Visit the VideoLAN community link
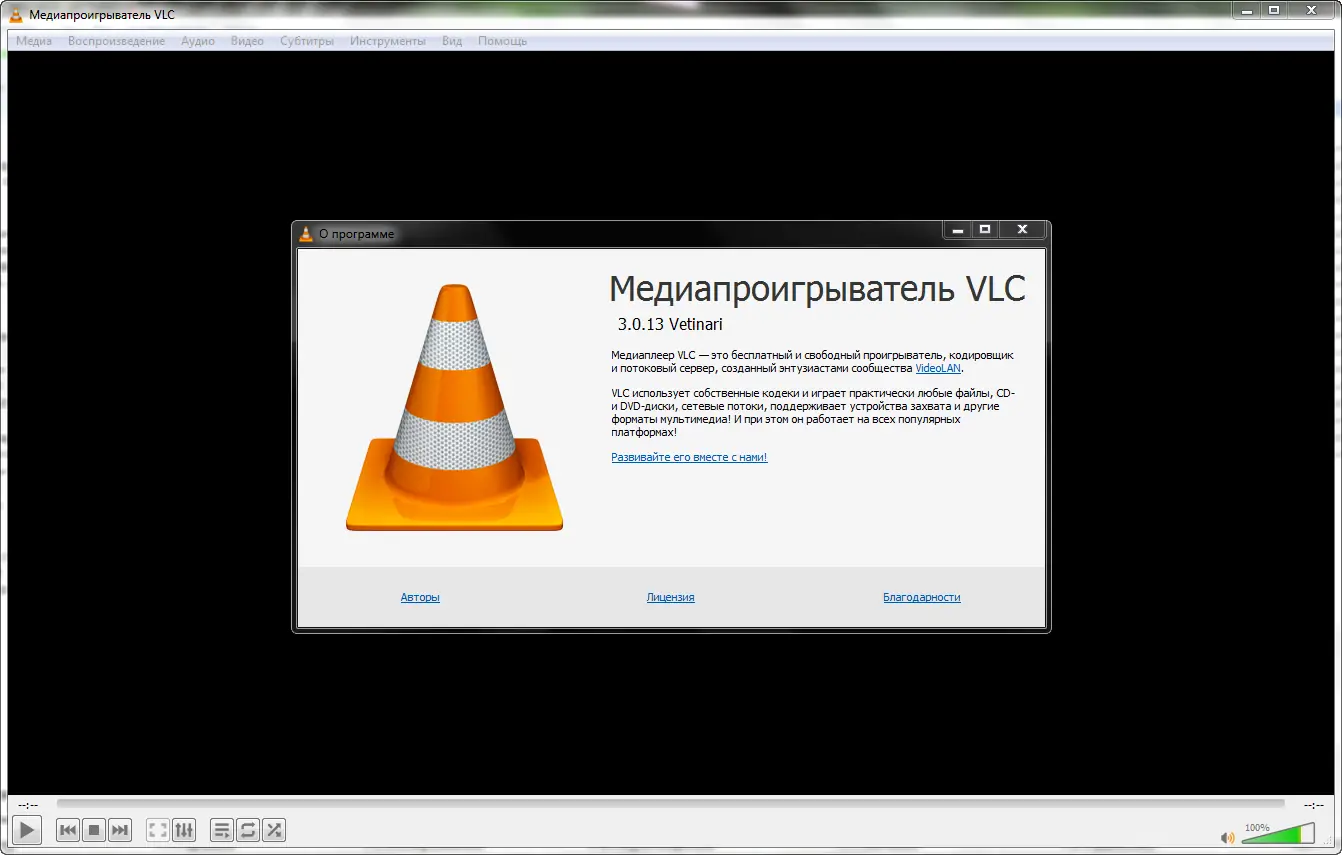 click(938, 368)
